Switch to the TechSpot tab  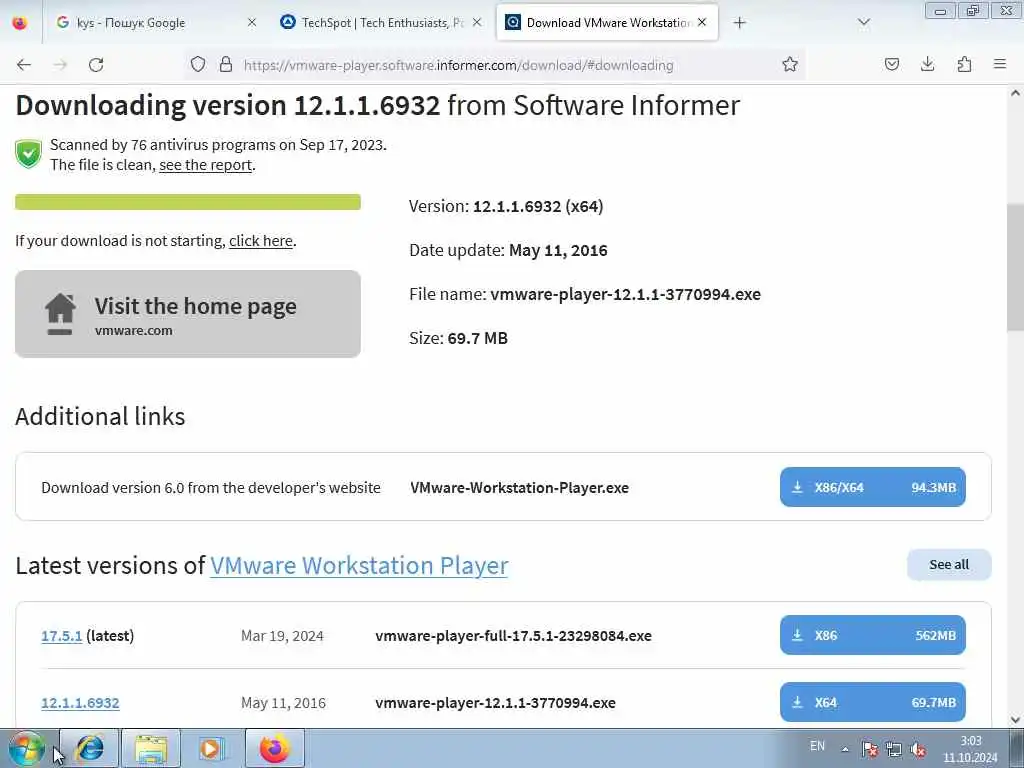[382, 23]
